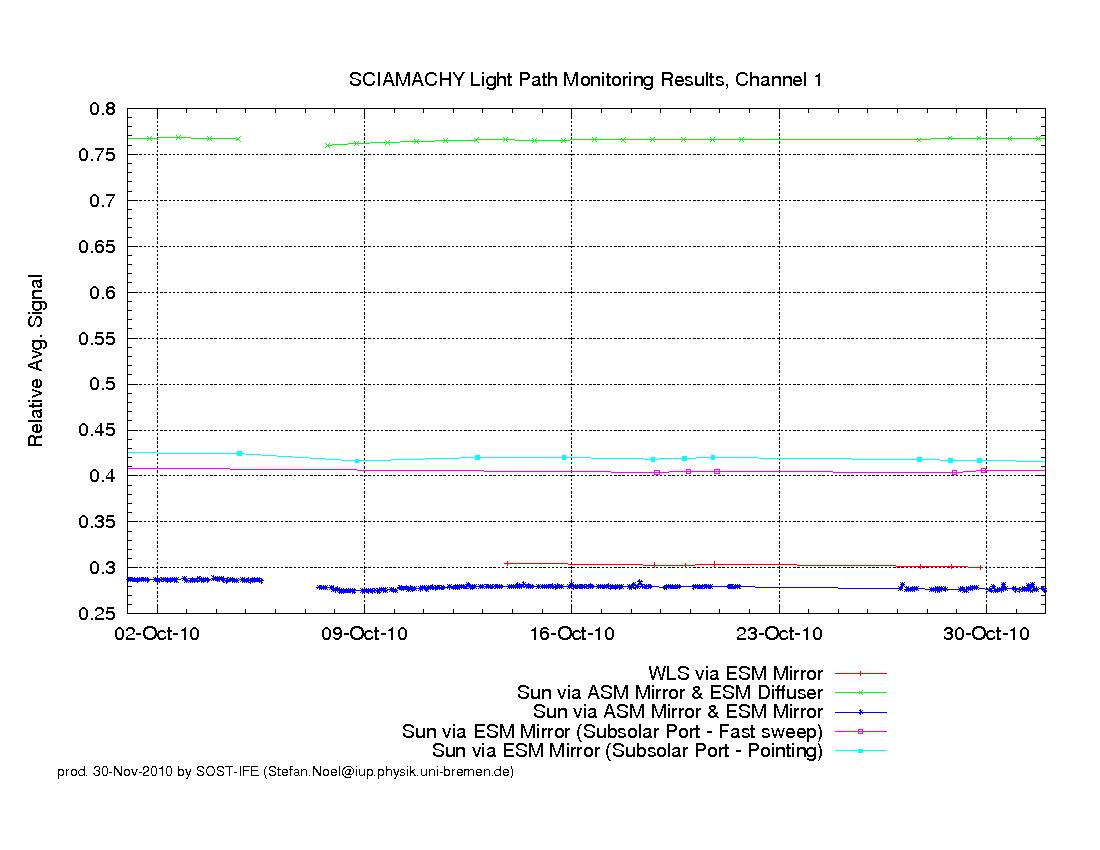Viewport: 1100px width, 850px height.
Task: Click the y-axis tick value 0.35
Action: 98,522
